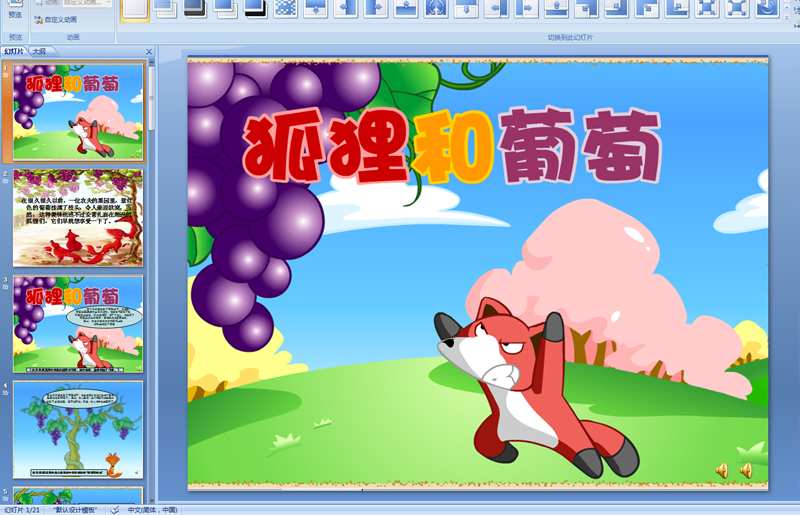Select slide 3 thumbnail with speech bubble
800x515 pixels.
78,324
